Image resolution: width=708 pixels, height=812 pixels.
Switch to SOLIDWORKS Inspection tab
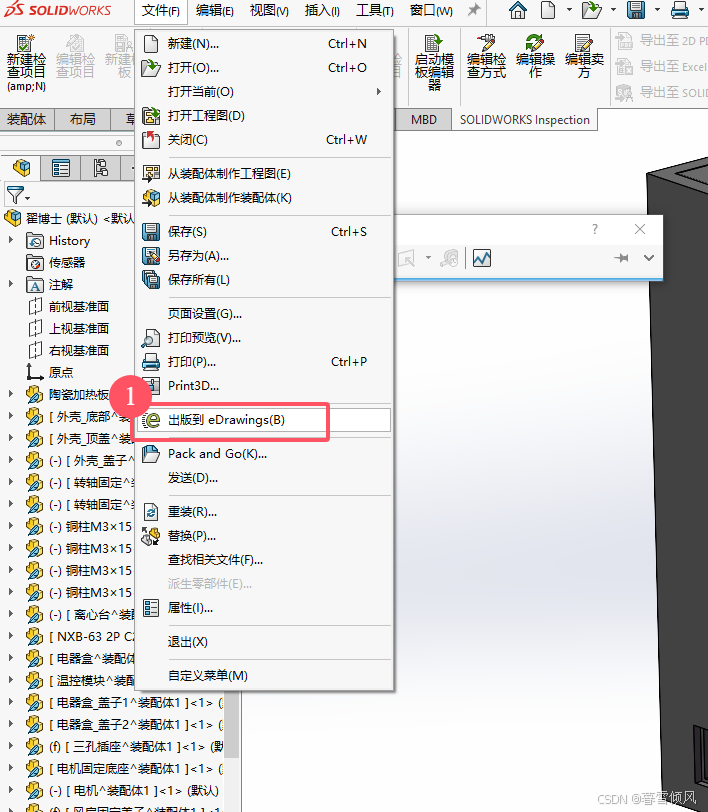tap(525, 120)
